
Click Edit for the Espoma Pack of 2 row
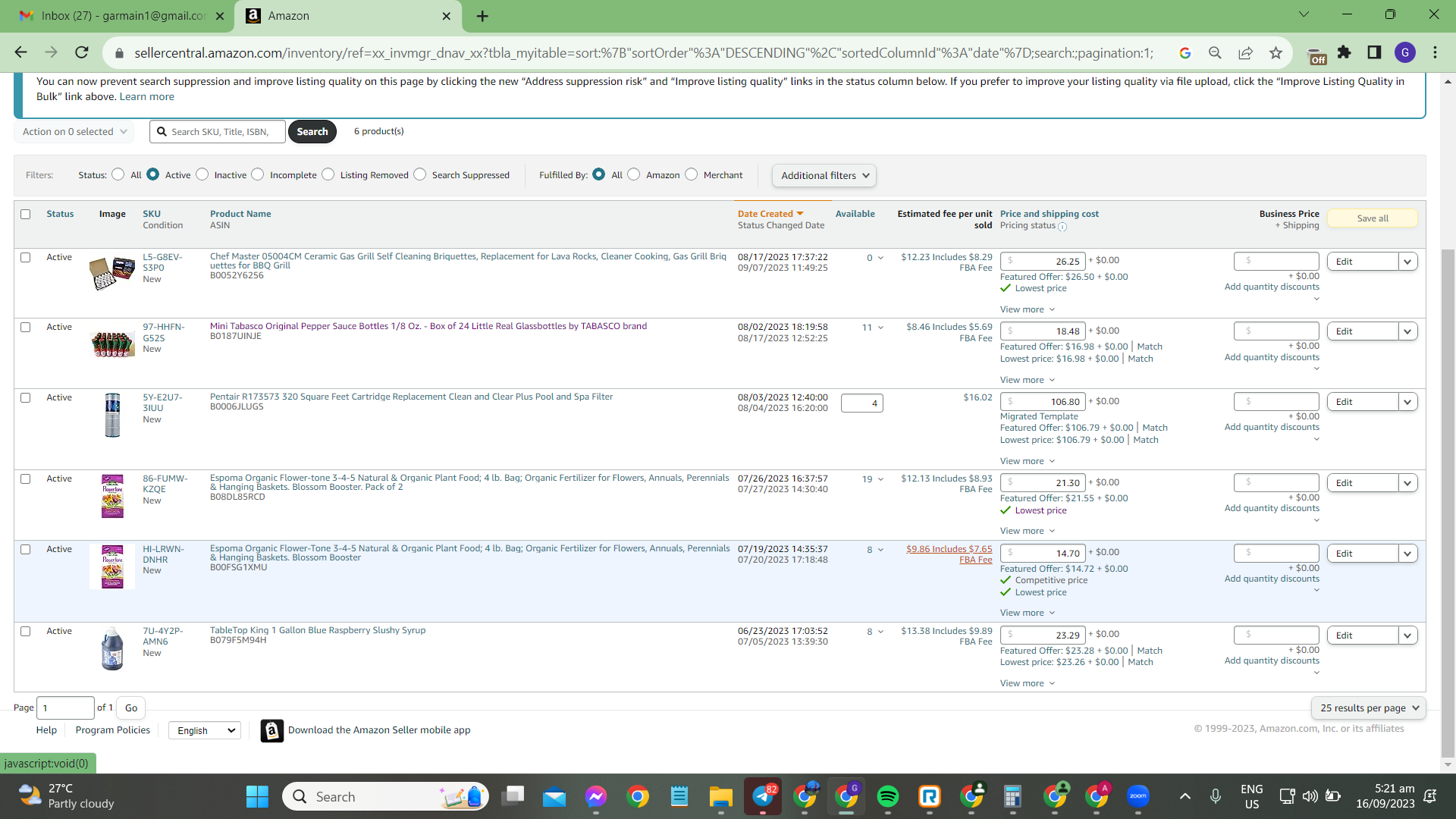pos(1363,483)
